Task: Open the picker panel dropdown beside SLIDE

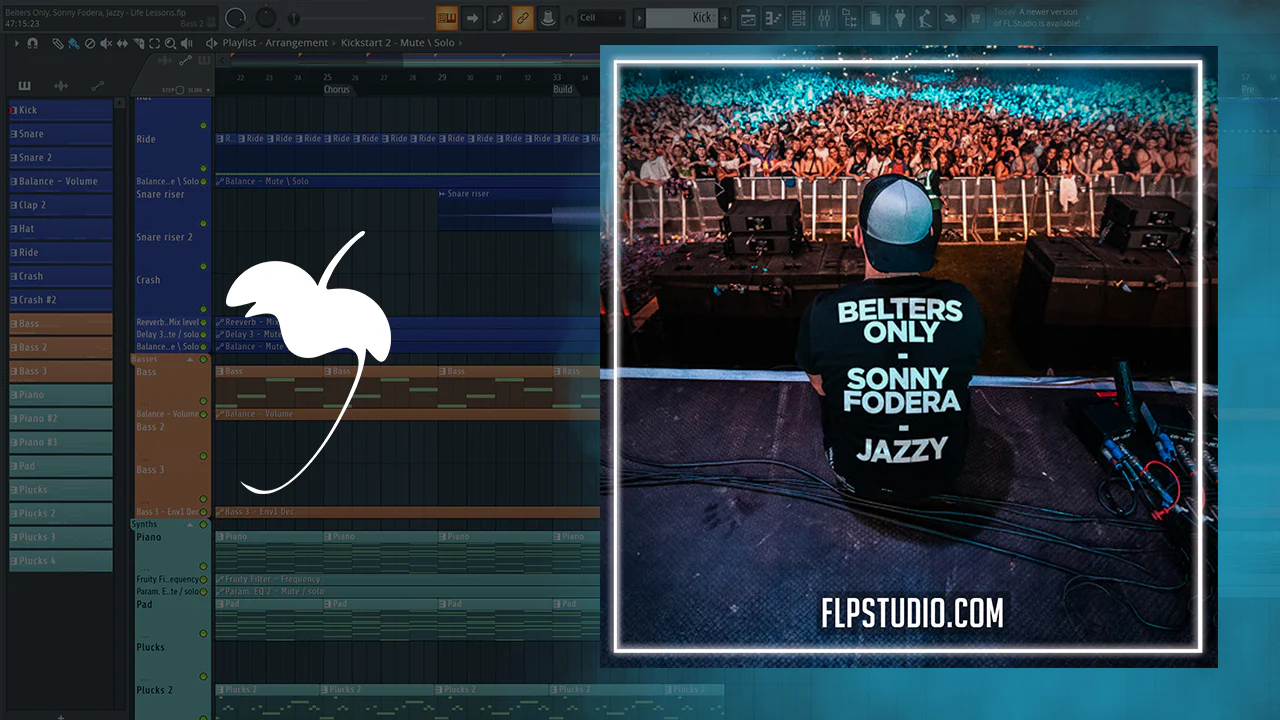Action: coord(208,90)
